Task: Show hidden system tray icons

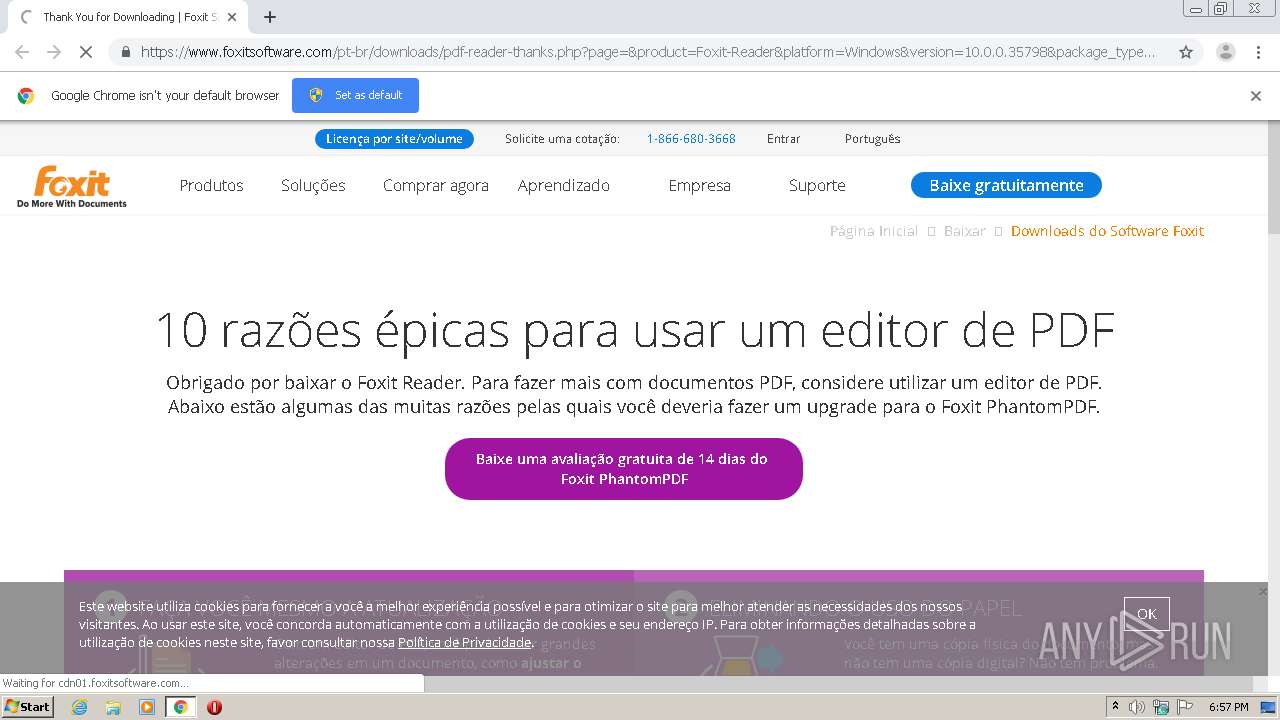Action: pos(1116,707)
